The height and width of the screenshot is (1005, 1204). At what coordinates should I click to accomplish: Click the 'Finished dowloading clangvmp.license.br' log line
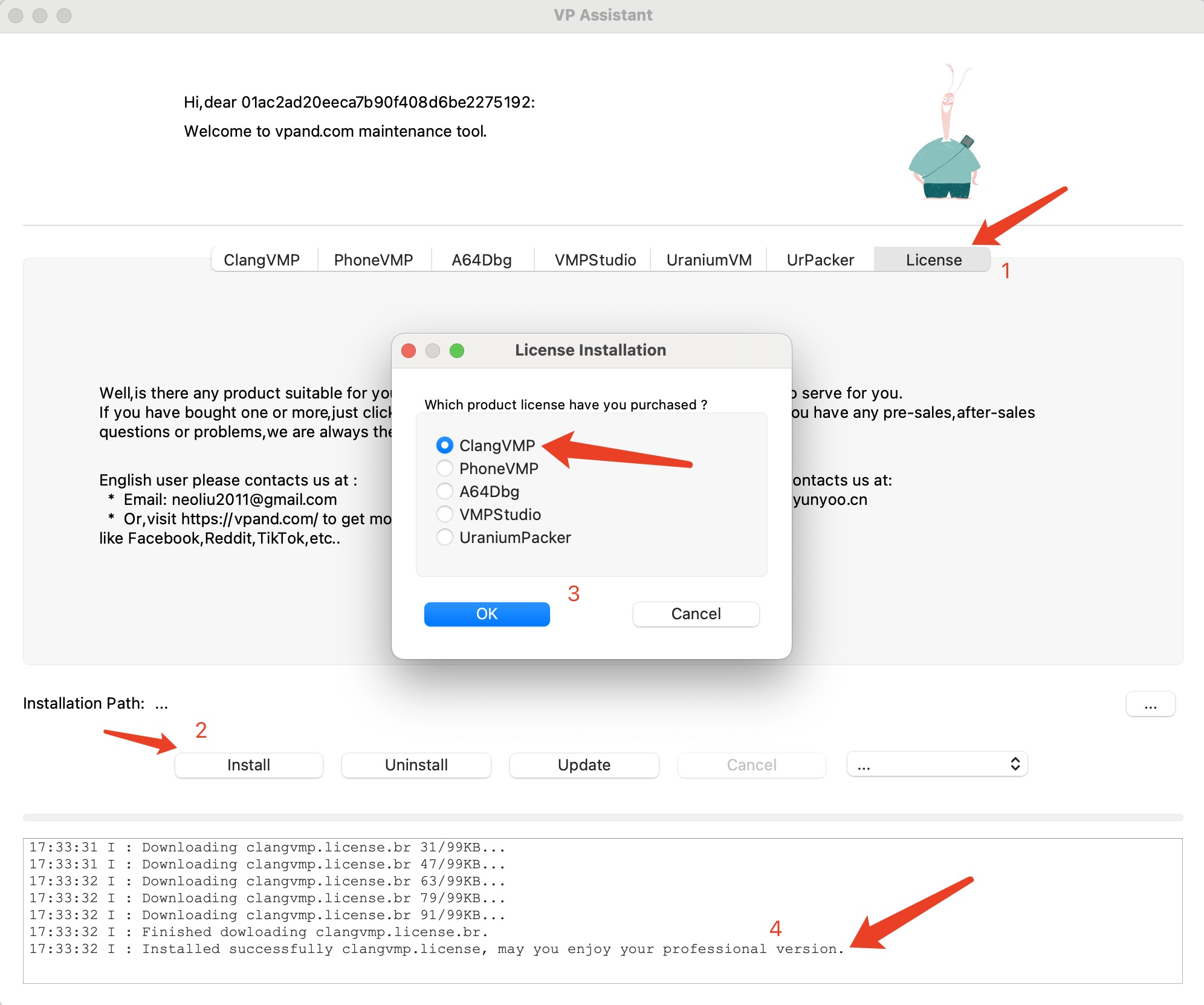259,932
